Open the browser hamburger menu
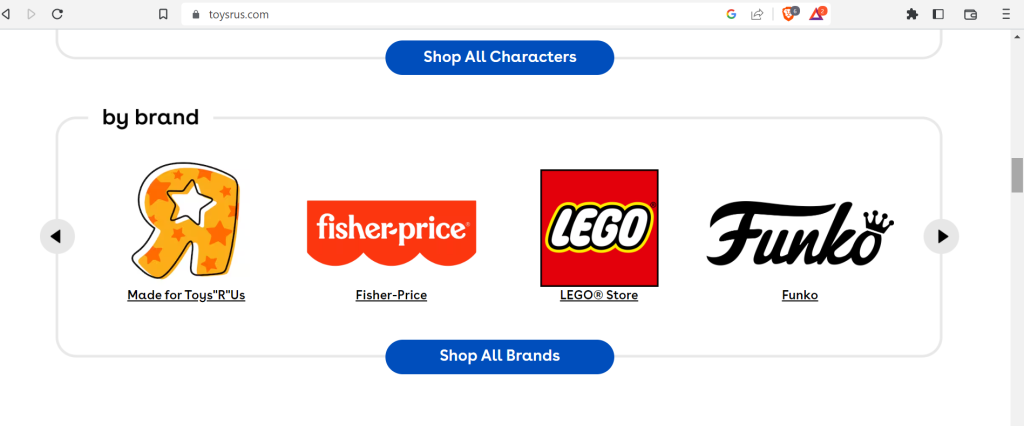 click(1006, 14)
